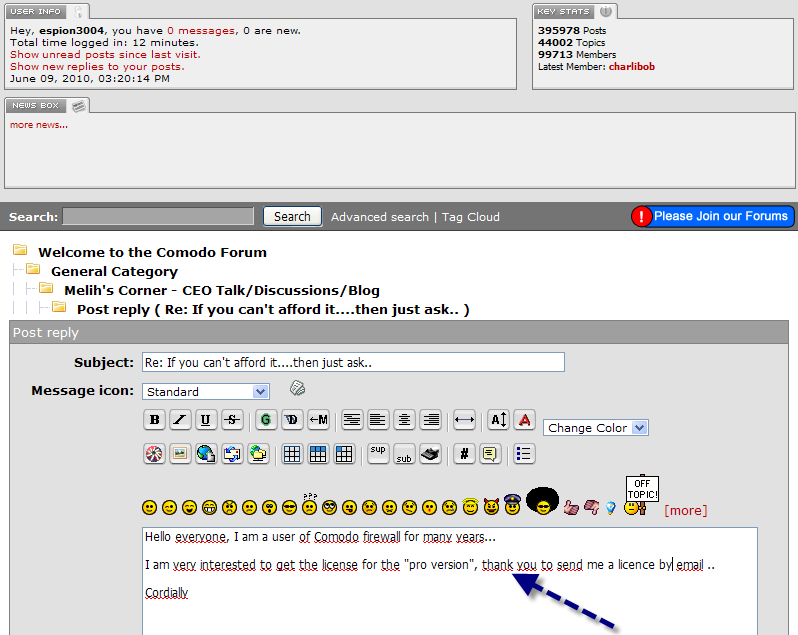This screenshot has height=635, width=798.
Task: Click the espion3004 username text
Action: 72,31
